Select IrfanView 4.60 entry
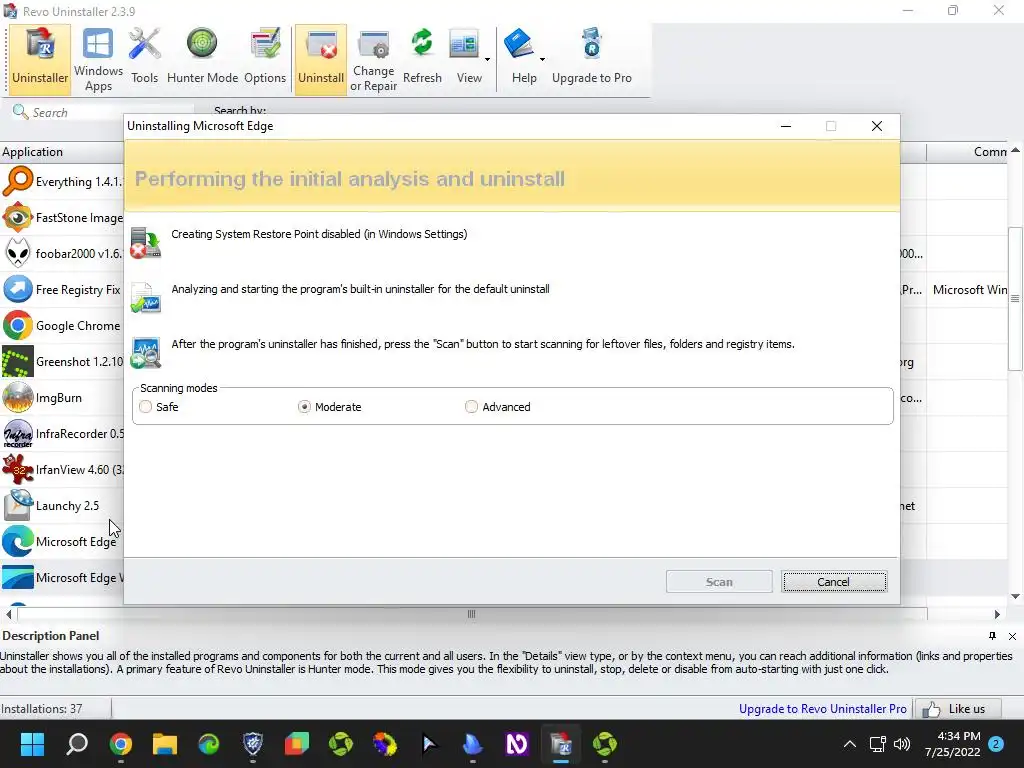 (62, 470)
